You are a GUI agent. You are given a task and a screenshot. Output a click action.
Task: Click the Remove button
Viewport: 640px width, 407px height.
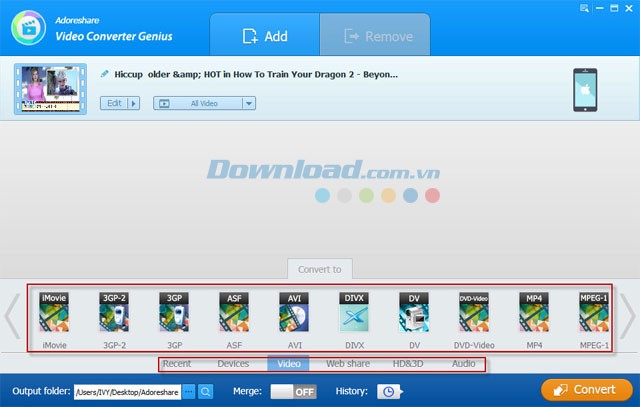tap(375, 36)
